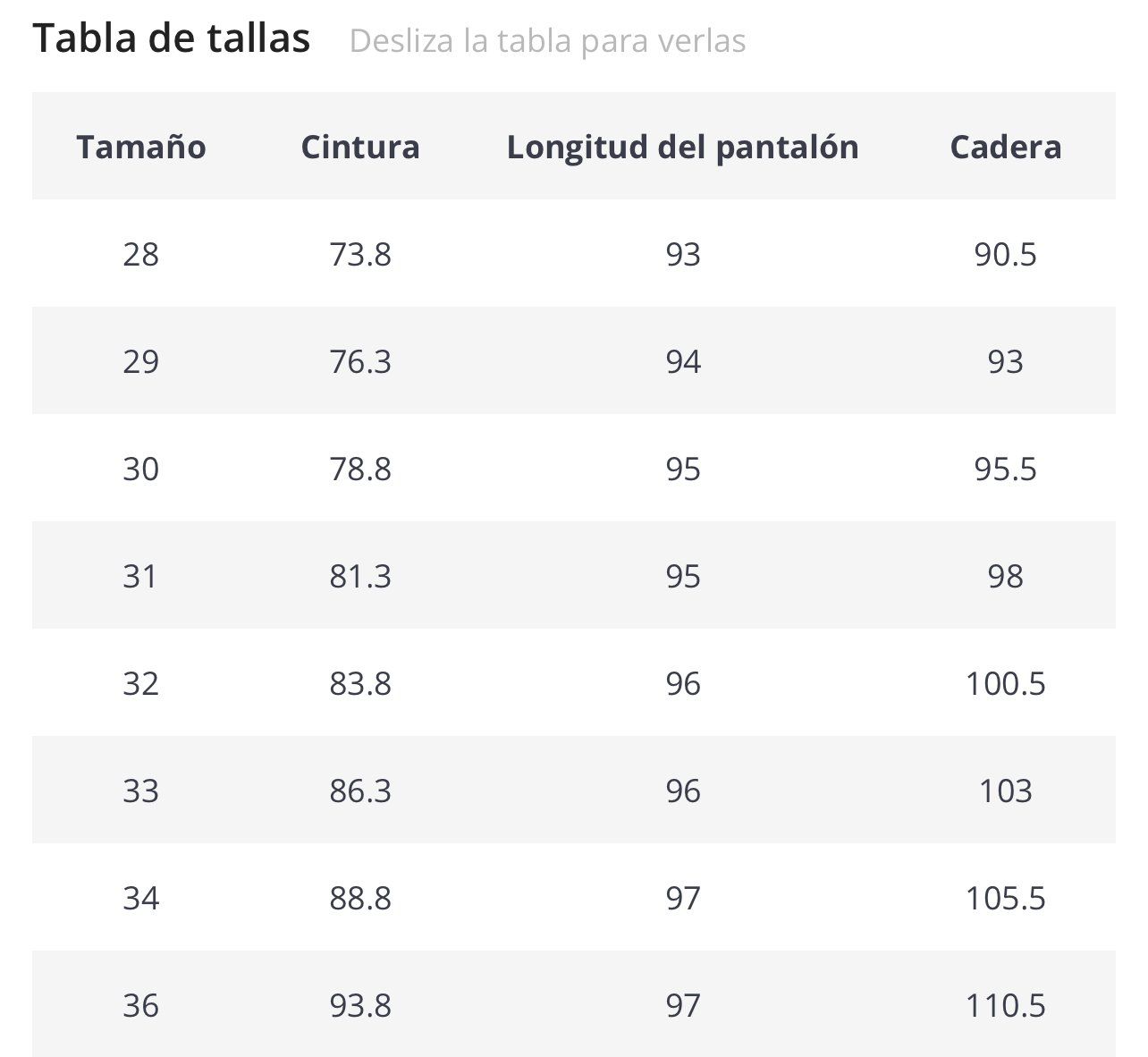Click the waist value 93.8
Screen dimensions: 1148x1057
point(360,1005)
